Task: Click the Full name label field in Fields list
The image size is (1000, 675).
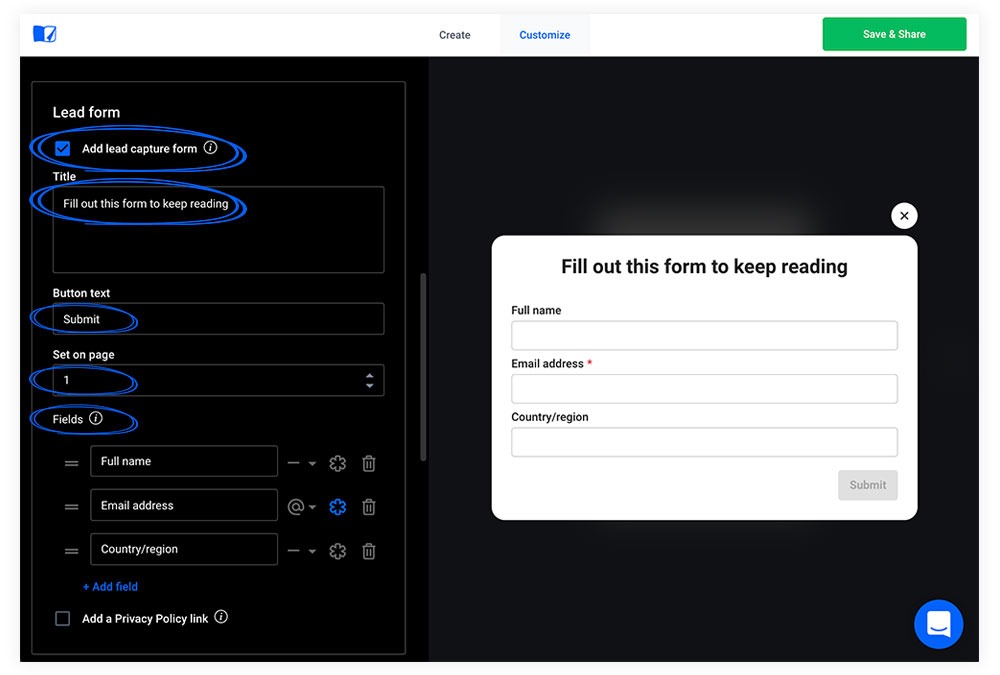Action: pos(184,461)
